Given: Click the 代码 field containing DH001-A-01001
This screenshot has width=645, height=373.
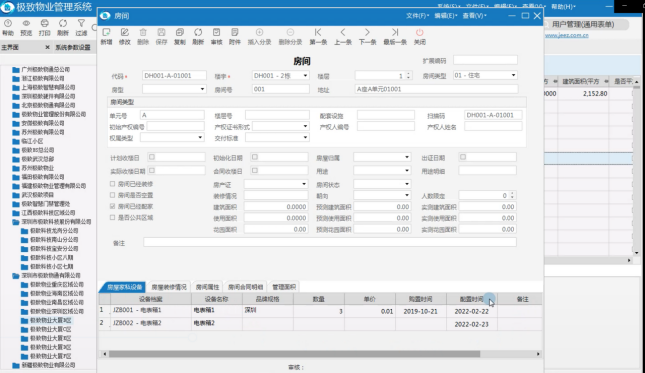Looking at the screenshot, I should coord(174,76).
